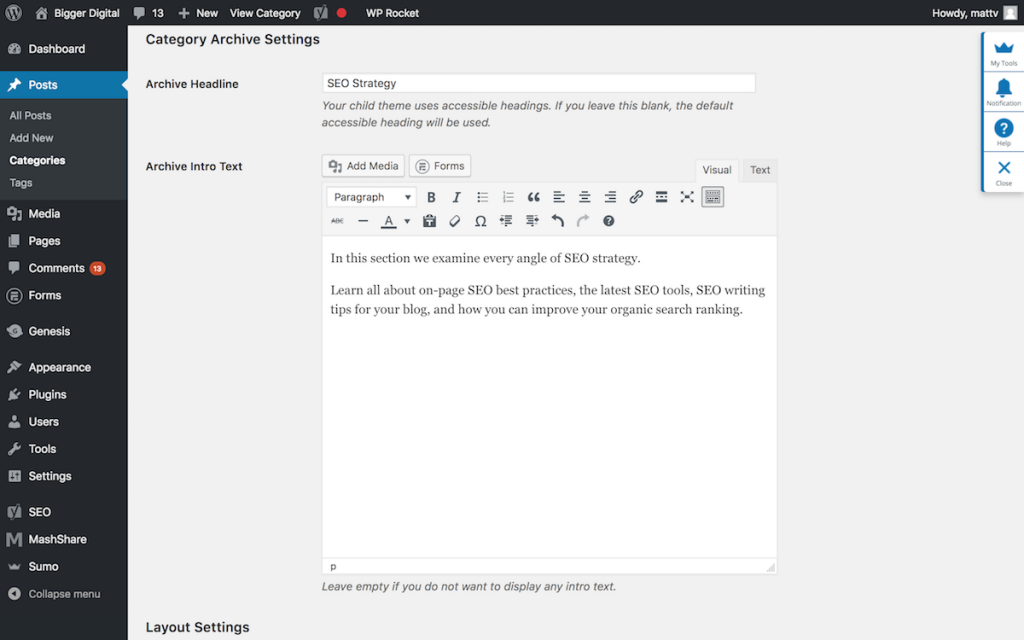Click the Forms button above editor
The height and width of the screenshot is (640, 1024).
pos(440,166)
